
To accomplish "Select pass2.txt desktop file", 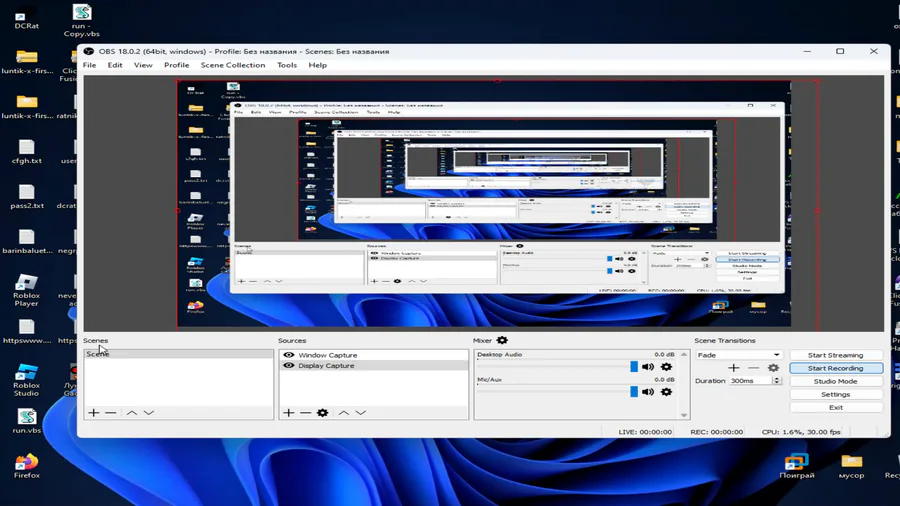I will pos(26,196).
